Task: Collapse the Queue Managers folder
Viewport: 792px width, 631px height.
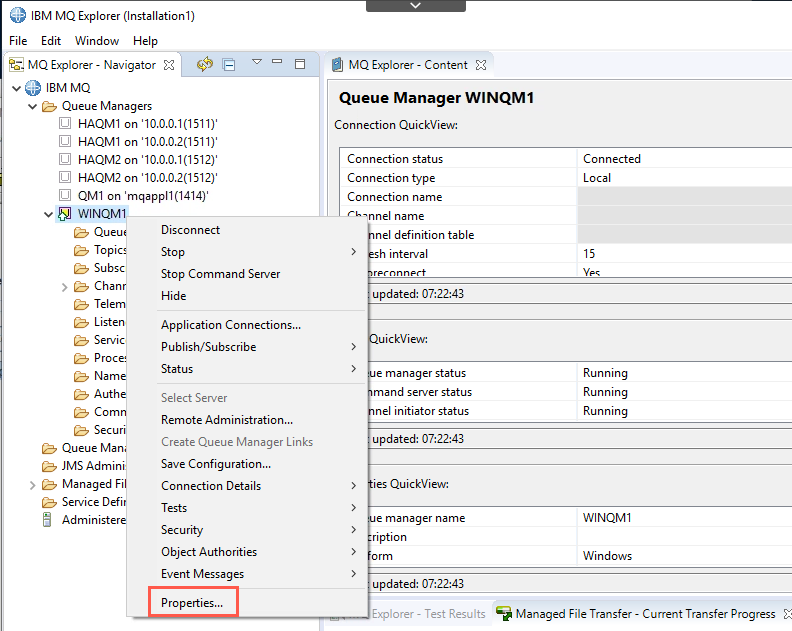Action: pos(32,107)
